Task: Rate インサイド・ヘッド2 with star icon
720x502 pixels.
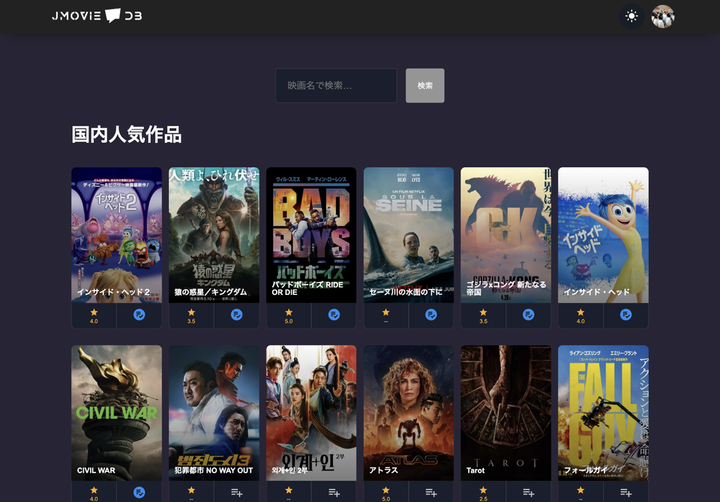Action: click(x=94, y=316)
